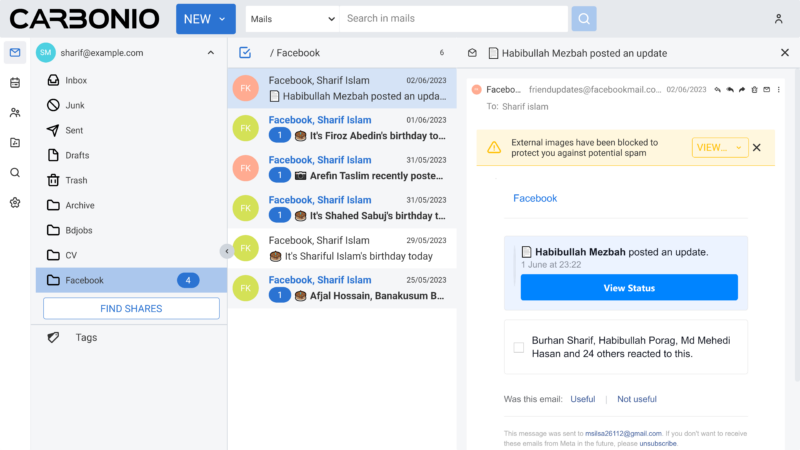Close the email preview panel
Viewport: 800px width, 450px height.
click(785, 53)
